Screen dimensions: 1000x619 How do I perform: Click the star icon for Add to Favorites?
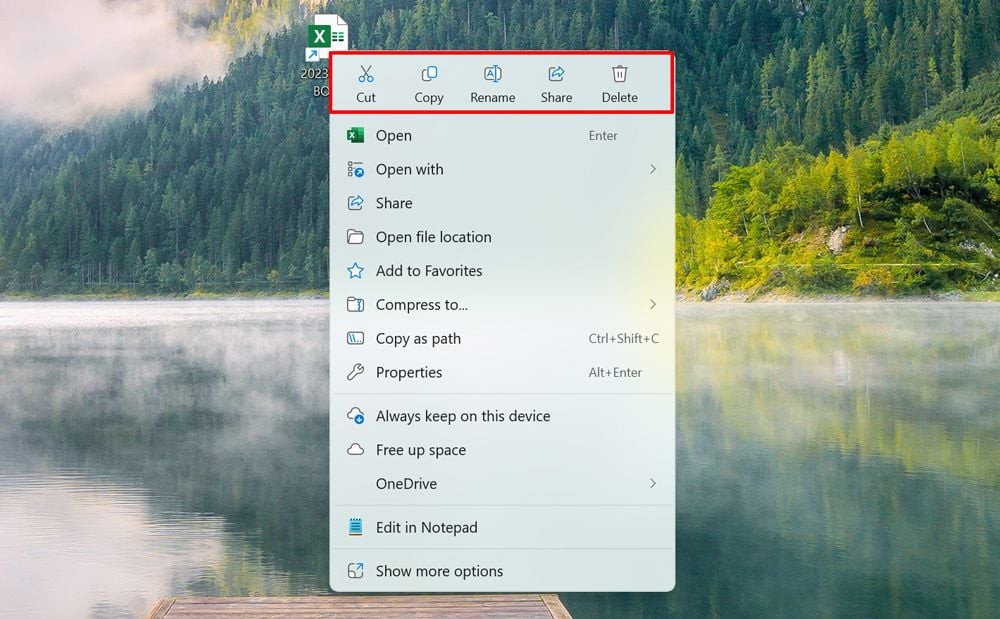click(355, 271)
